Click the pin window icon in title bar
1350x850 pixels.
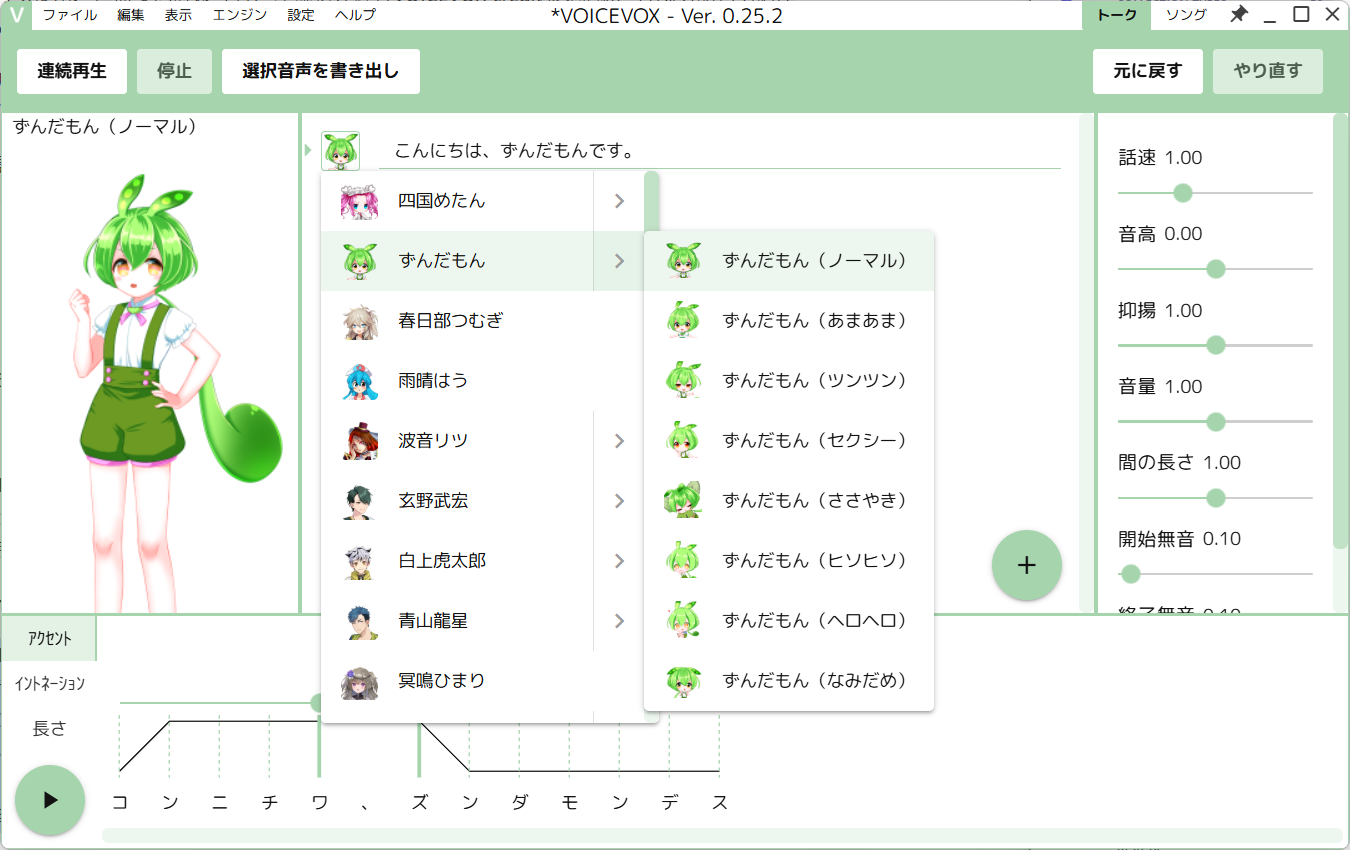tap(1238, 15)
